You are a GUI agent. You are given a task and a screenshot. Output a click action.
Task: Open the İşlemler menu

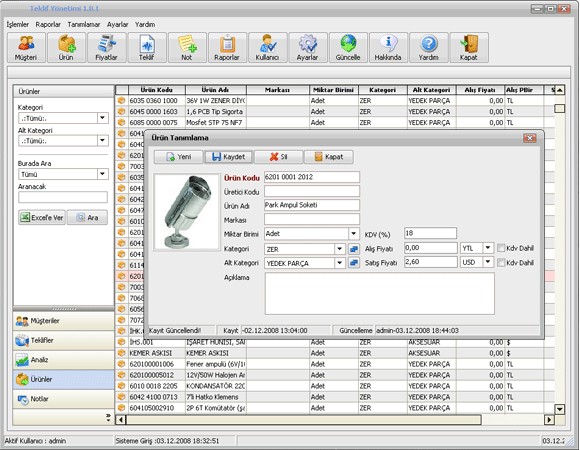click(17, 24)
